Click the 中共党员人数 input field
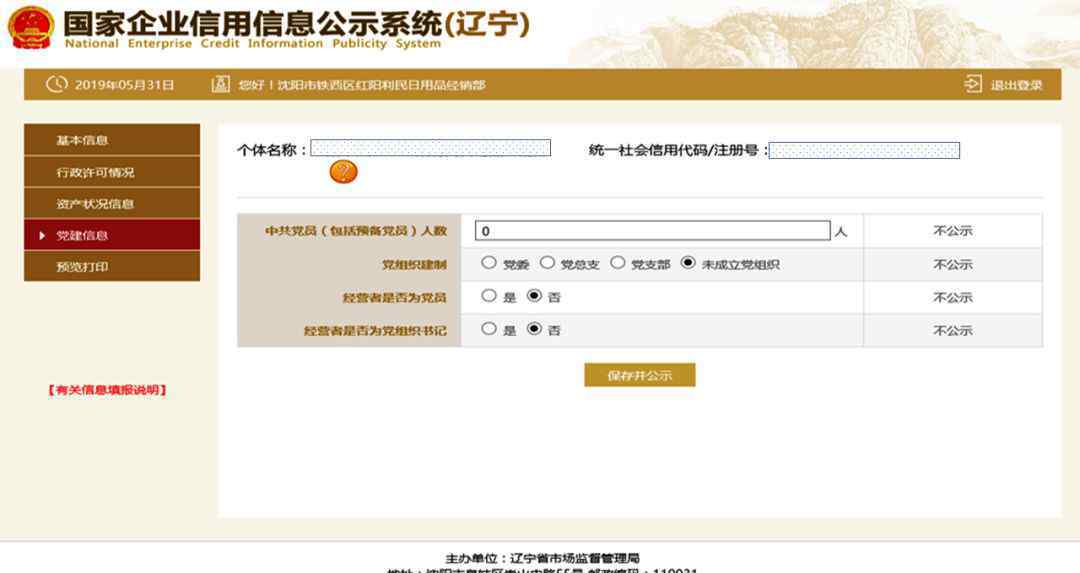 [x=653, y=231]
